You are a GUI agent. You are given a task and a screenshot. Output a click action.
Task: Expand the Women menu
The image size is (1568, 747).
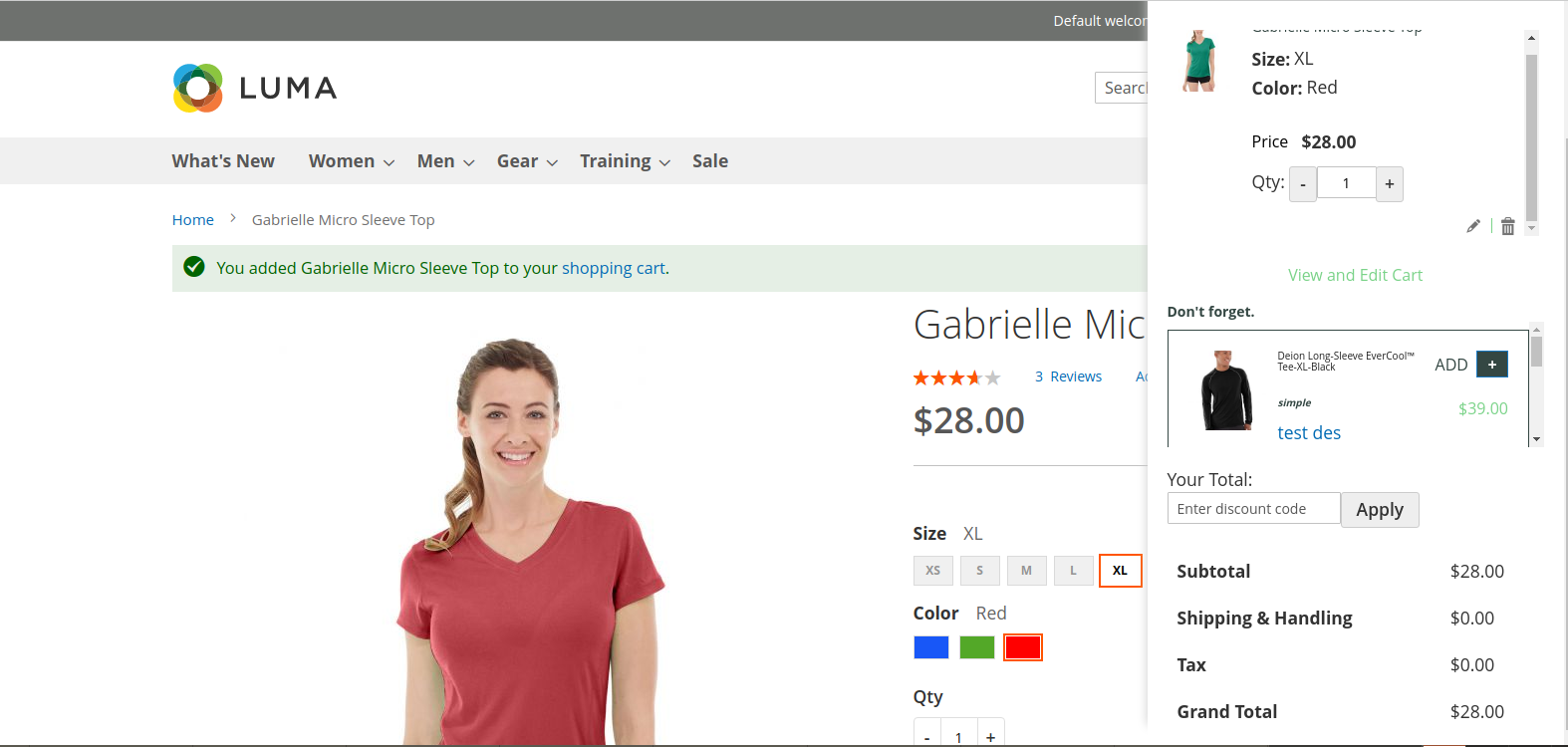point(352,161)
